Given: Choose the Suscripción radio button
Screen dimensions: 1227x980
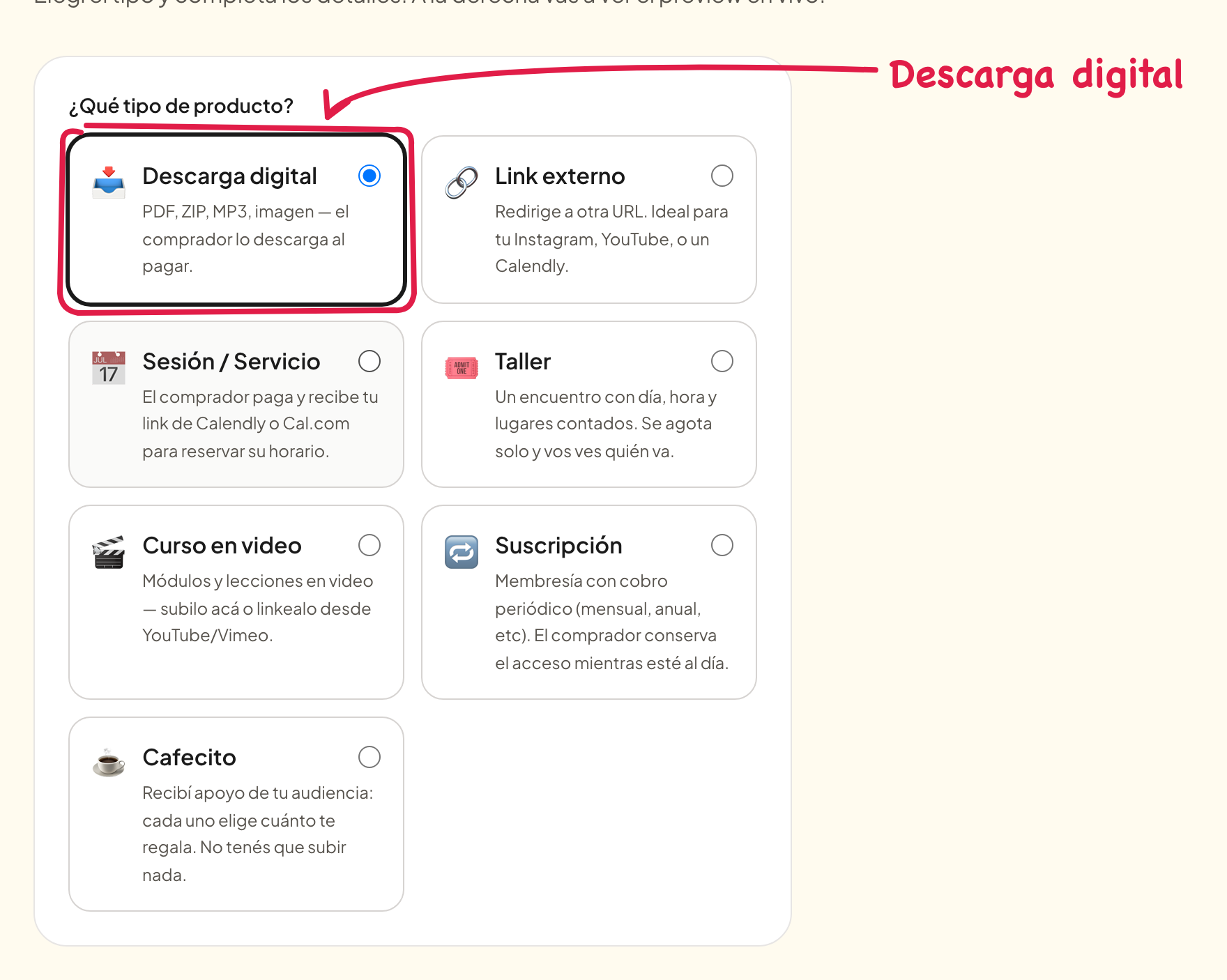Looking at the screenshot, I should [x=722, y=545].
